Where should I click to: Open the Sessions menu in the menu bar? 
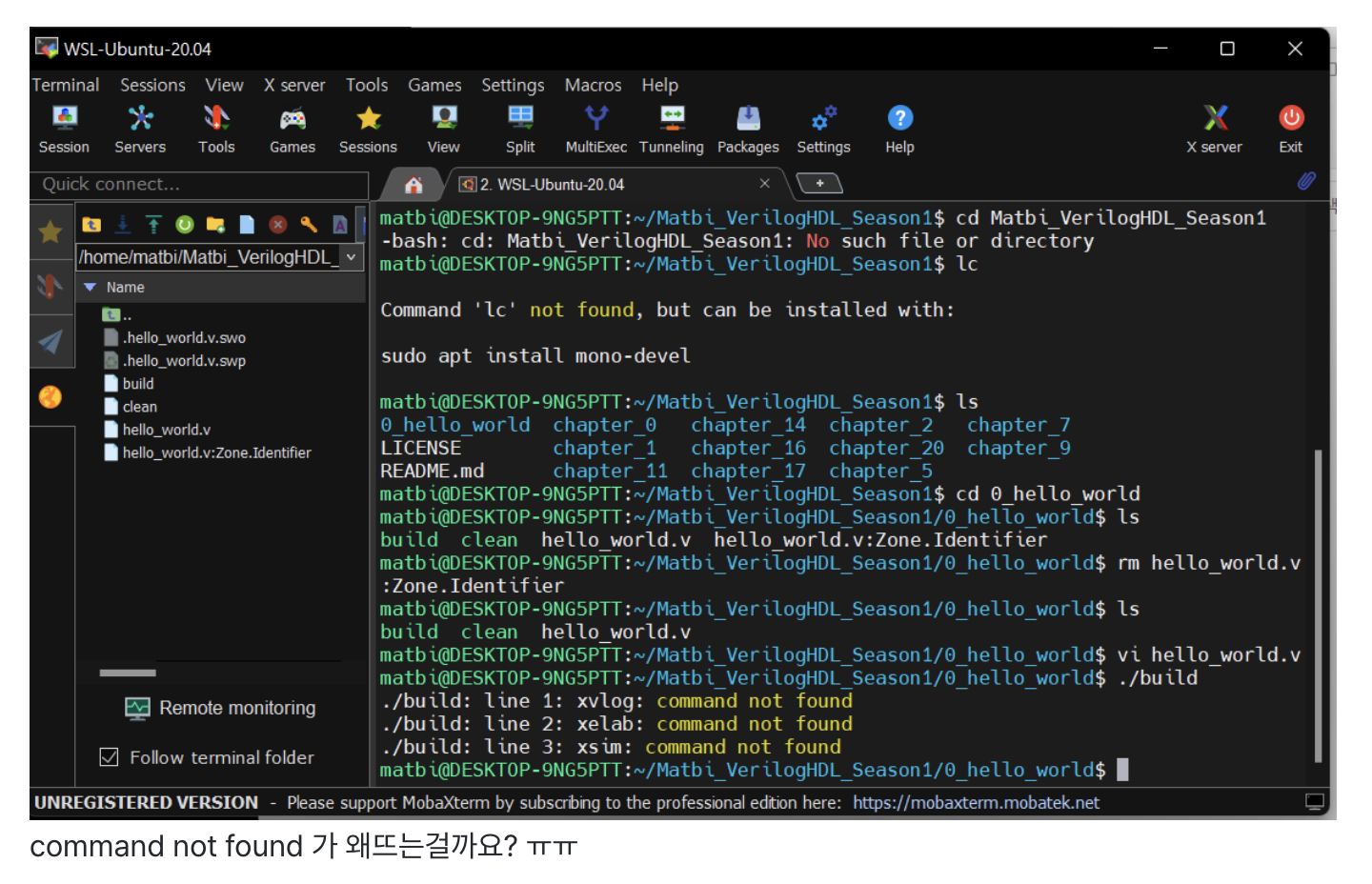pos(152,85)
